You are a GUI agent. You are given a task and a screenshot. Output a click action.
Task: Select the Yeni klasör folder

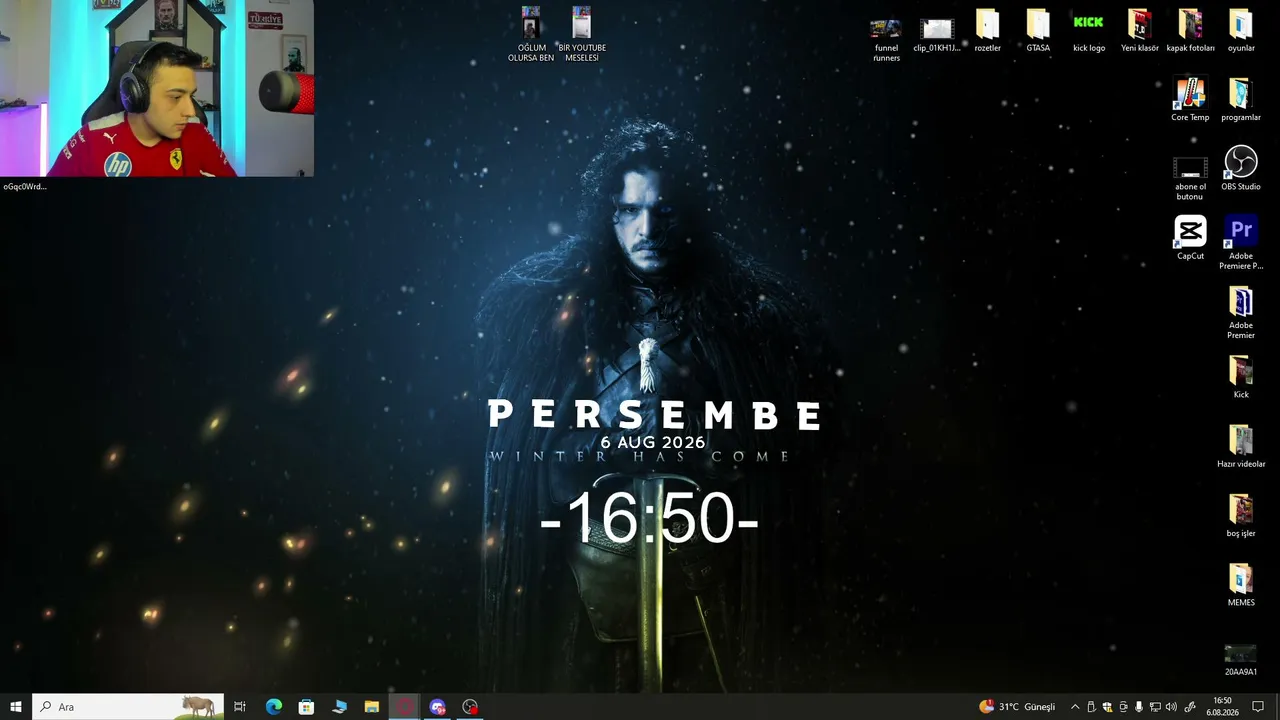tap(1140, 32)
